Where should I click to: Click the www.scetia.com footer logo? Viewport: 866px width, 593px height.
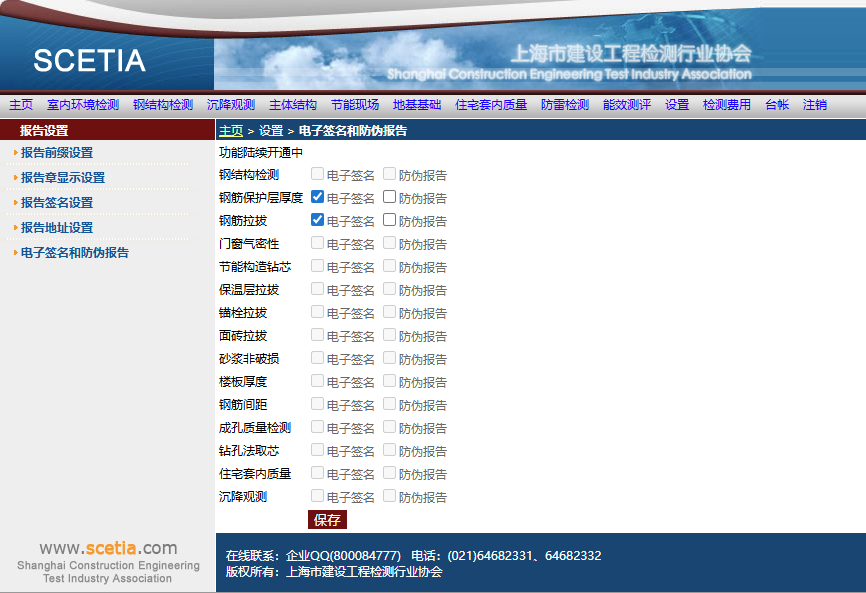point(108,549)
